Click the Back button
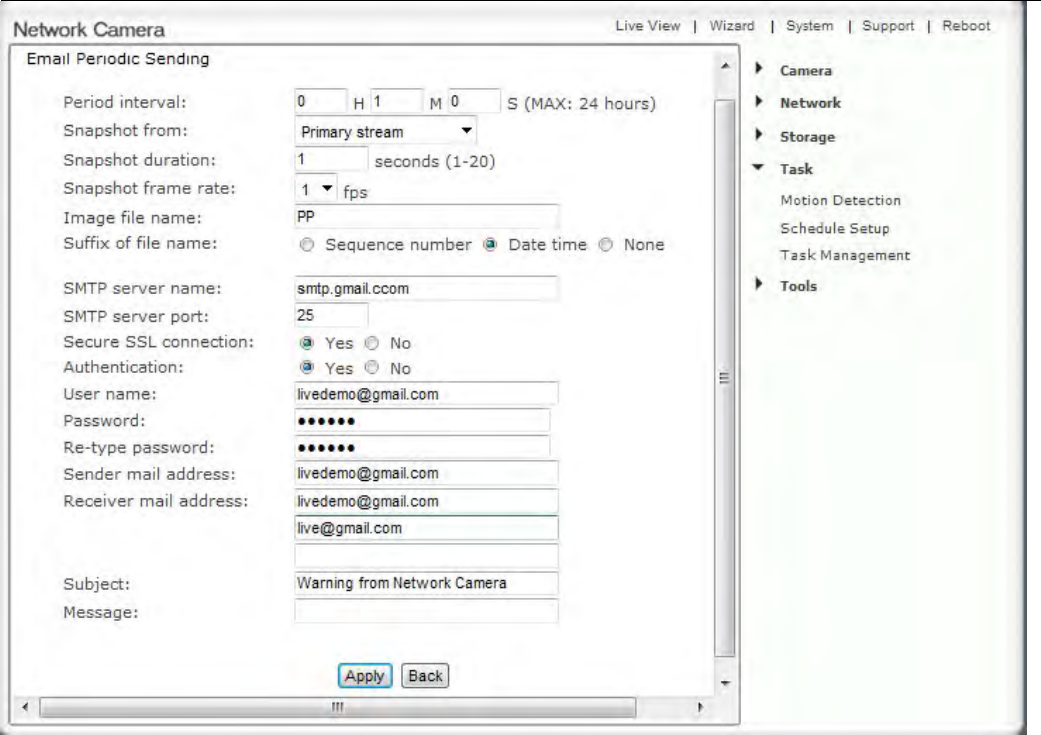Screen dimensions: 1041x735 tap(425, 676)
